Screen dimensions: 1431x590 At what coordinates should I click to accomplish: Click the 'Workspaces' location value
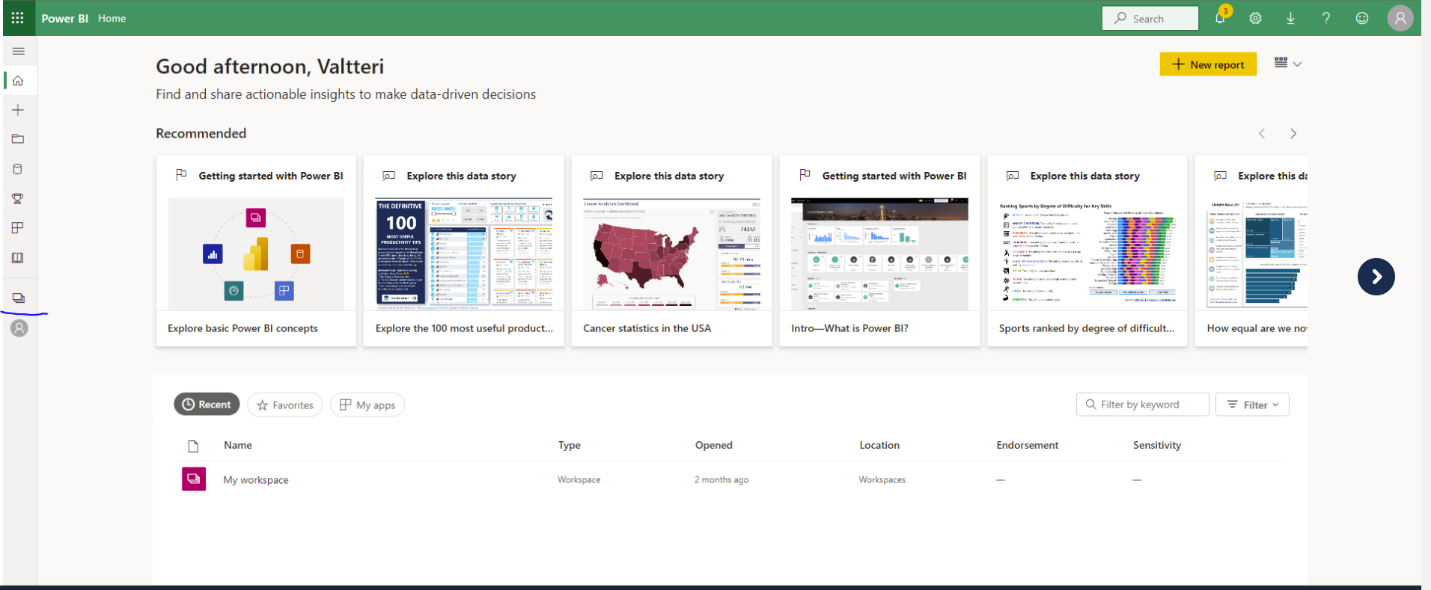pyautogui.click(x=882, y=480)
